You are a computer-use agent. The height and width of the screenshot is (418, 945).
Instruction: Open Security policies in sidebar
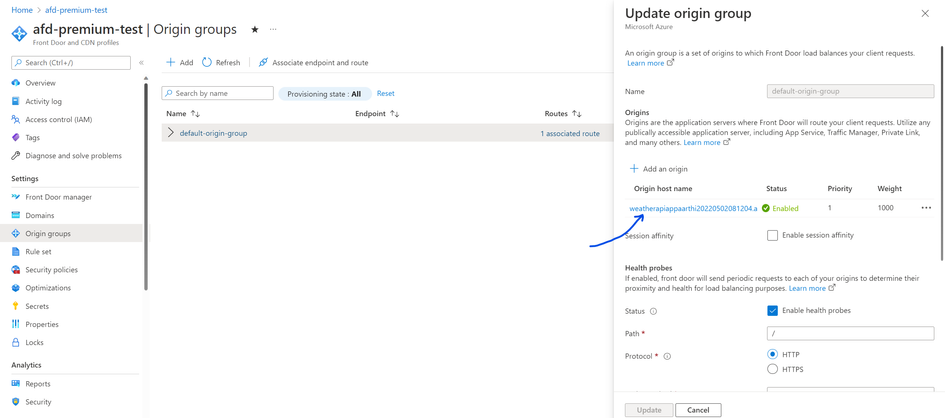51,270
